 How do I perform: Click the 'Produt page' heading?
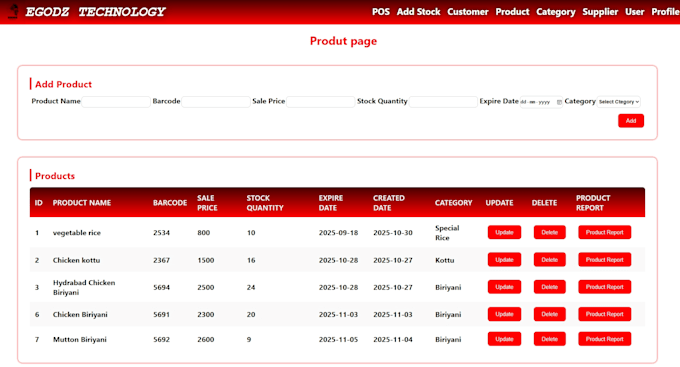pyautogui.click(x=343, y=41)
